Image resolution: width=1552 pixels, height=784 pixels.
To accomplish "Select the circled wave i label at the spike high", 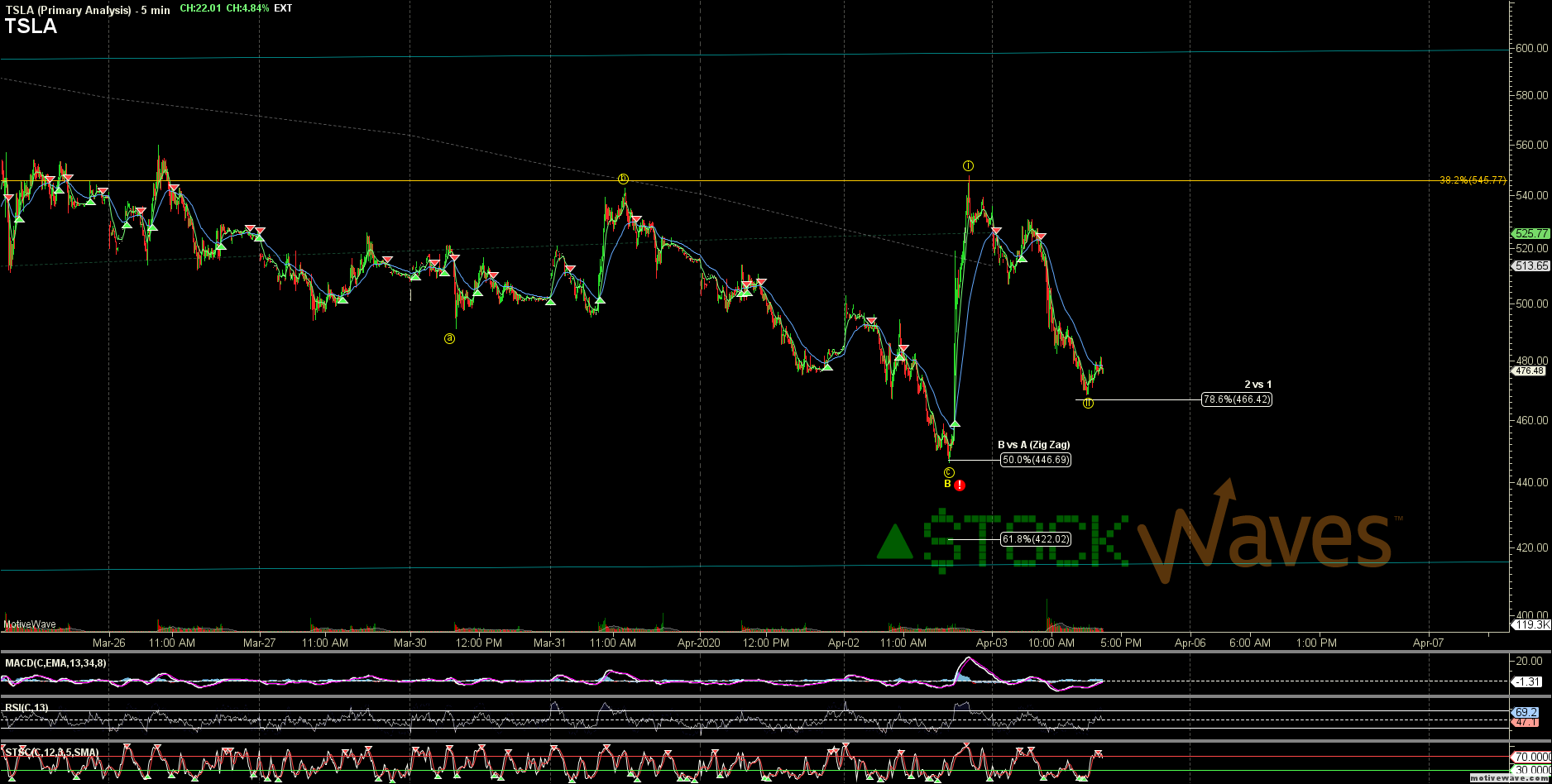I will coord(968,166).
